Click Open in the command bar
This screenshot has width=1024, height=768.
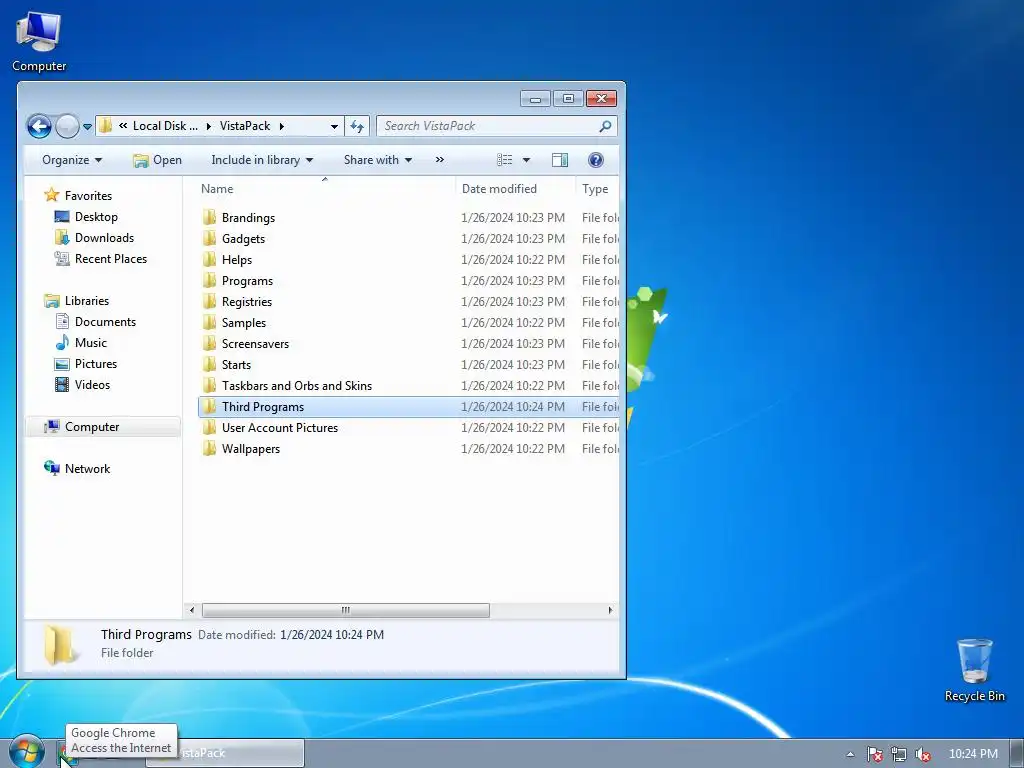pos(157,160)
